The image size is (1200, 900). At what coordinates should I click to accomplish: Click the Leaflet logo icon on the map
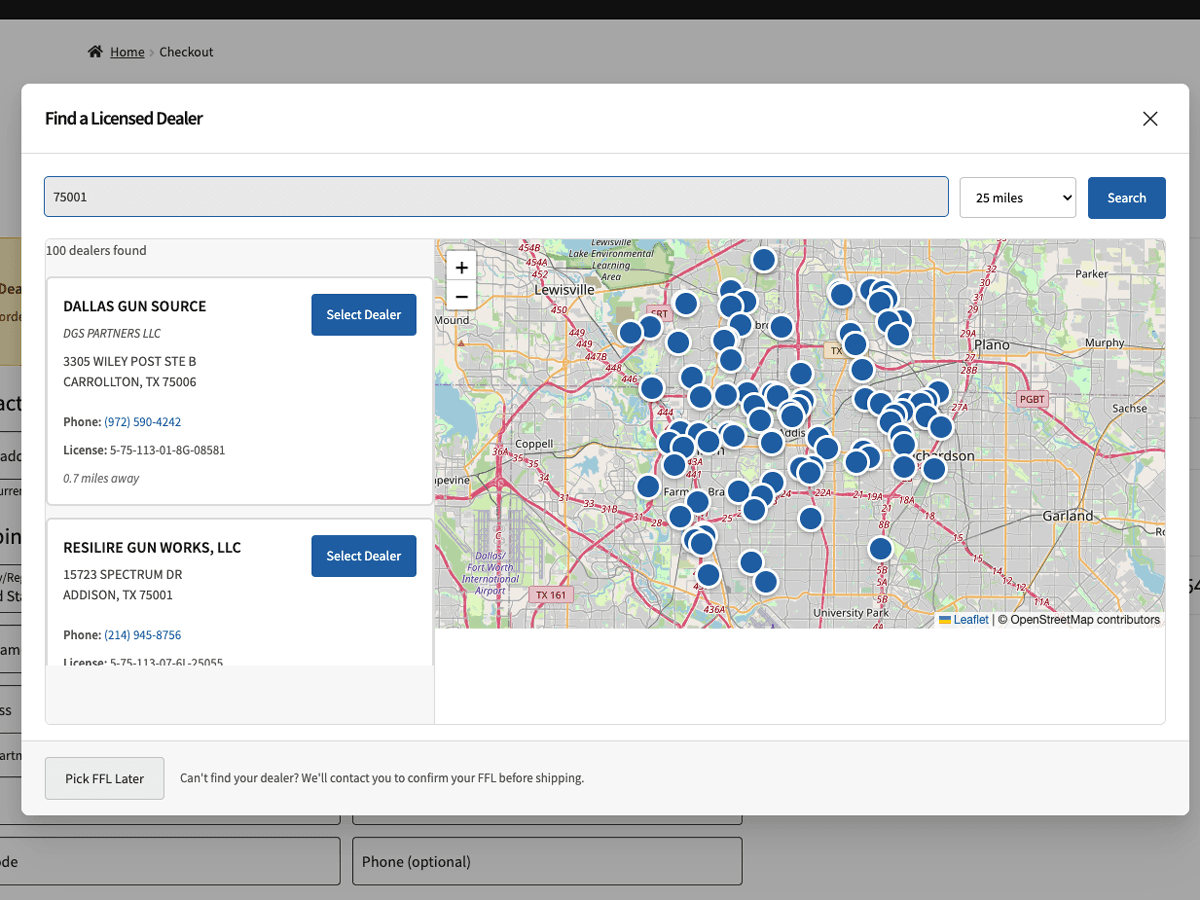945,619
